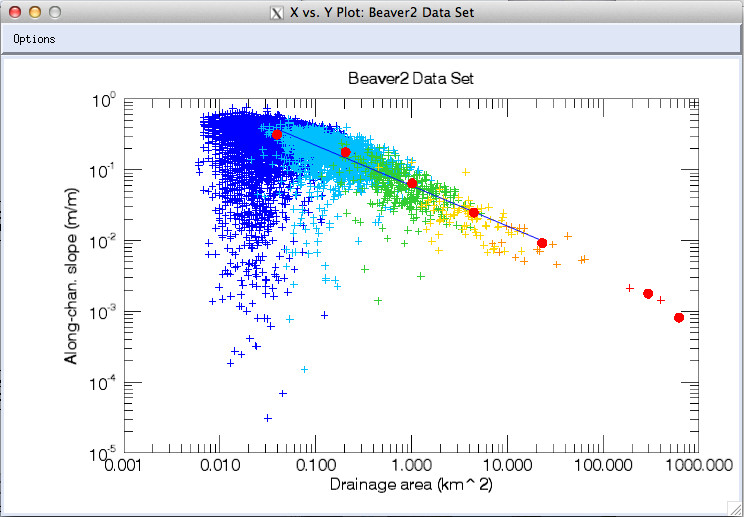Click the 'Beaver2 Data Set' plot heading

(x=410, y=78)
